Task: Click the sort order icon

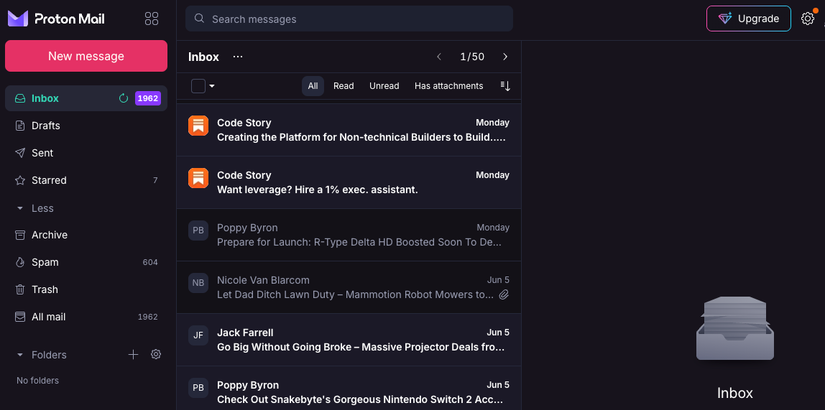Action: point(505,86)
